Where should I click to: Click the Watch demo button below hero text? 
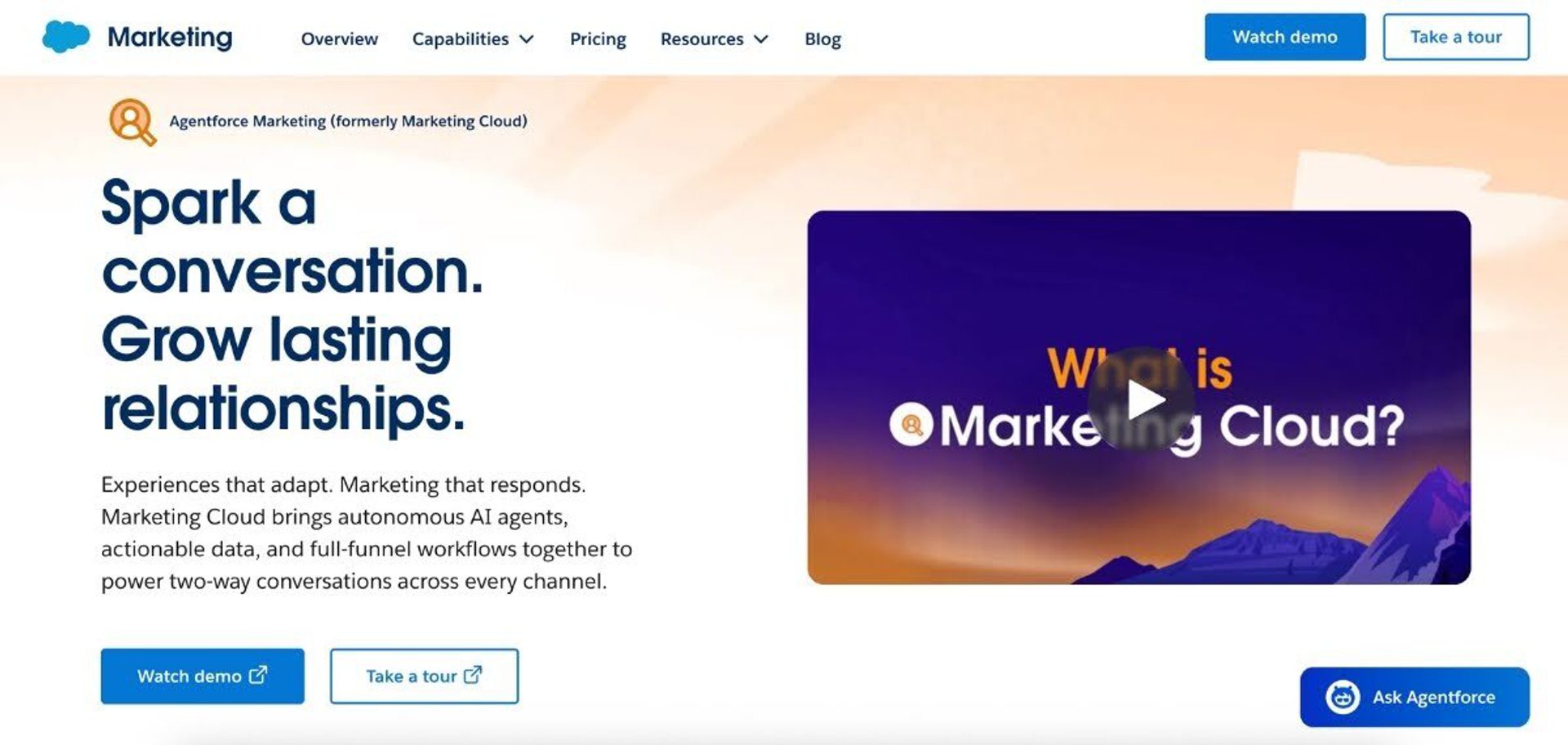(203, 676)
